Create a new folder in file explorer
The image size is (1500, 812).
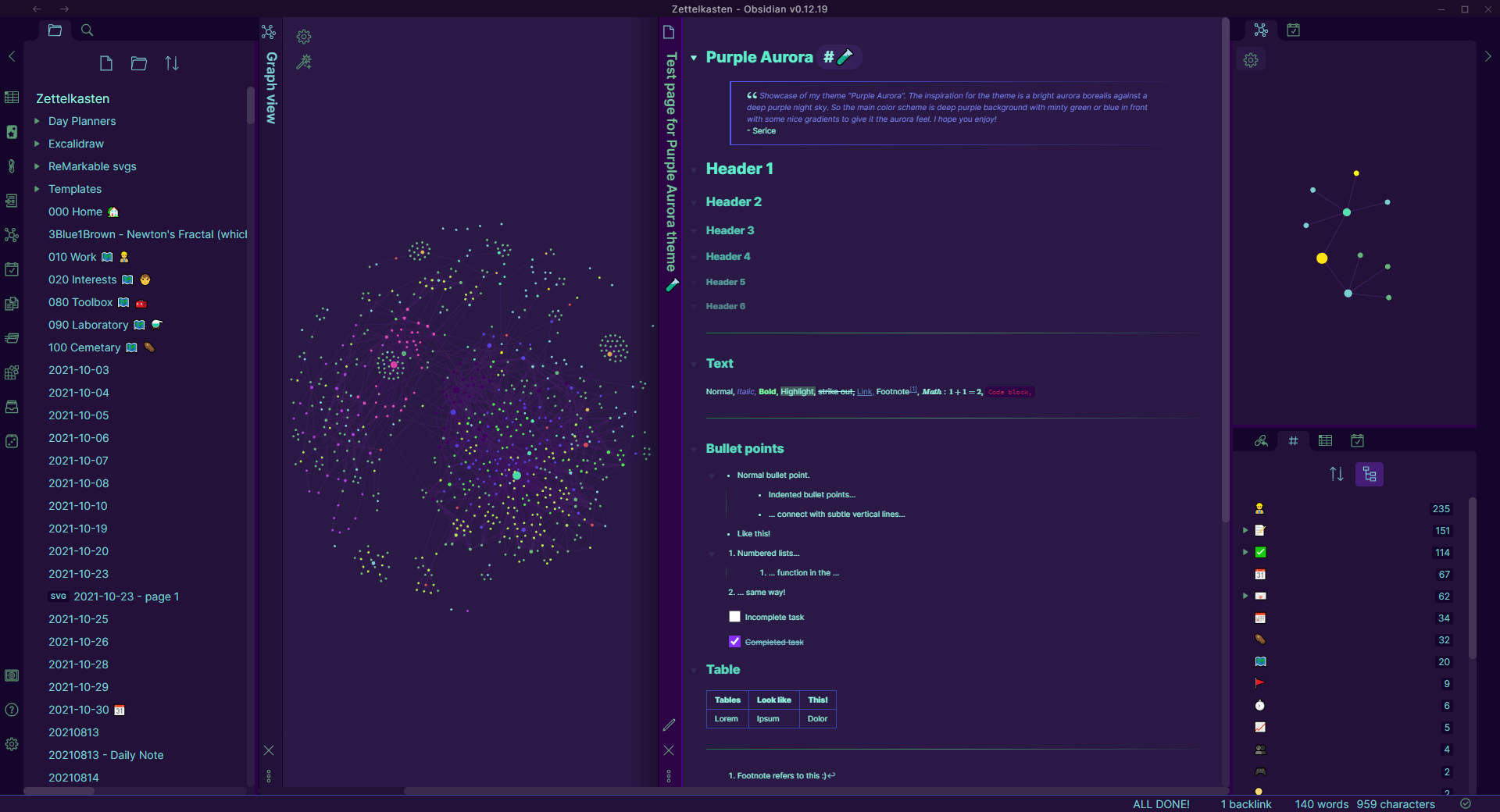point(139,63)
